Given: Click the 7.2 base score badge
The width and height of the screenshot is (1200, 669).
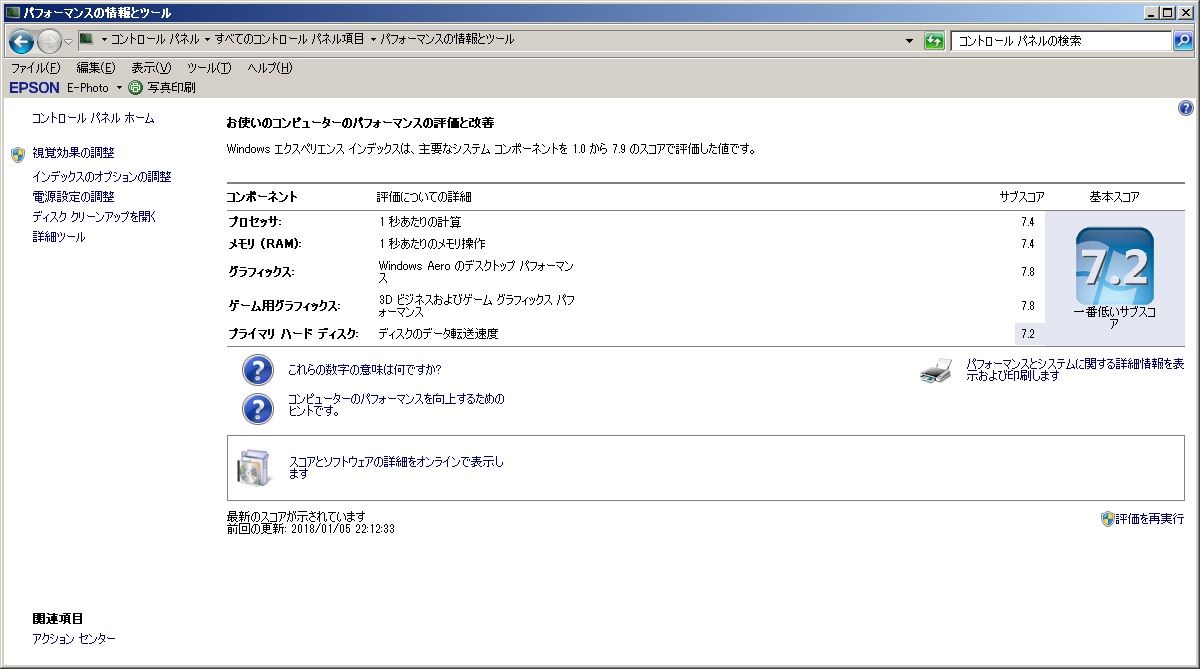Looking at the screenshot, I should pyautogui.click(x=1114, y=266).
